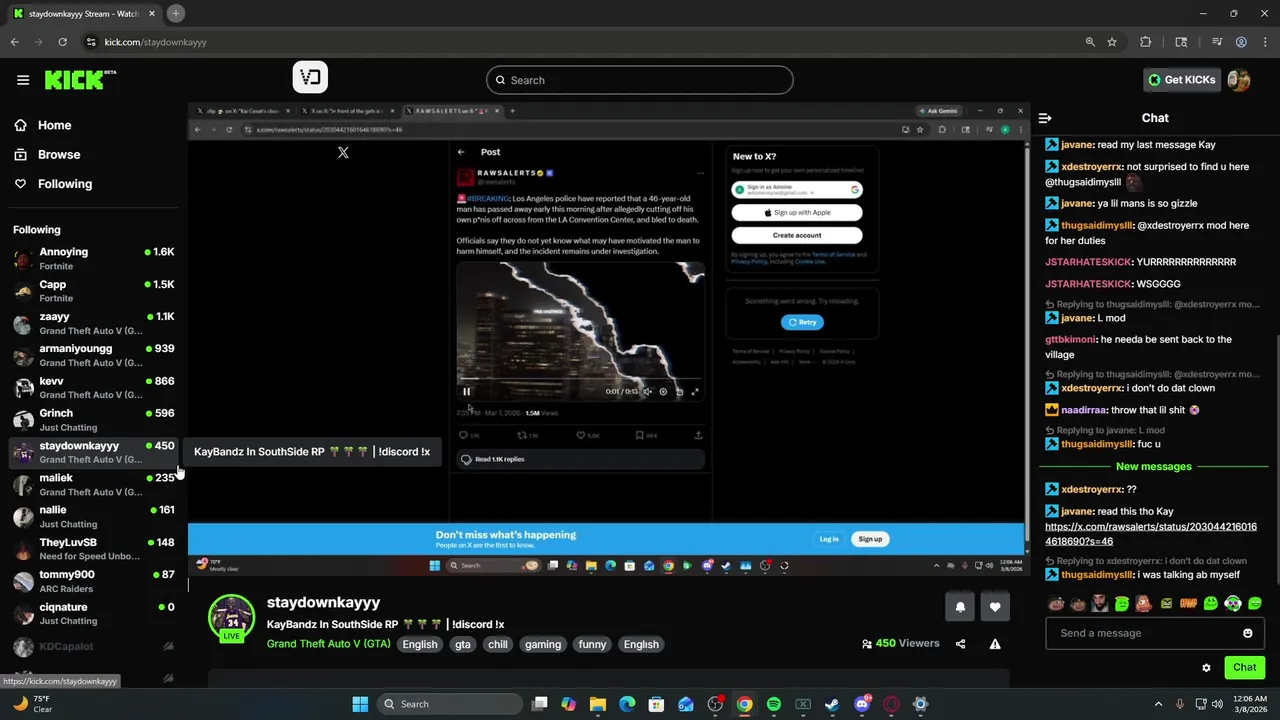Image resolution: width=1280 pixels, height=720 pixels.
Task: Open weather widget showing 75°F
Action: [x=32, y=704]
